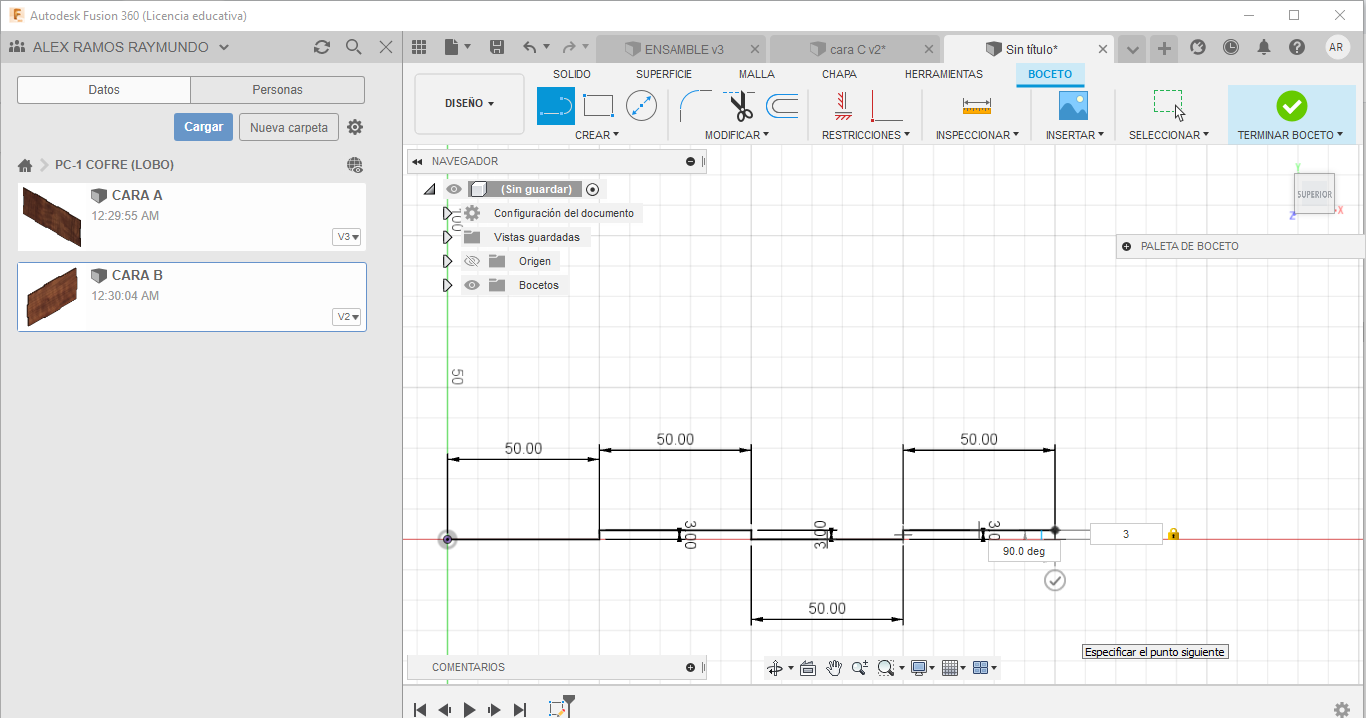
Task: Switch to the SUPERFICIE tab
Action: (x=664, y=74)
